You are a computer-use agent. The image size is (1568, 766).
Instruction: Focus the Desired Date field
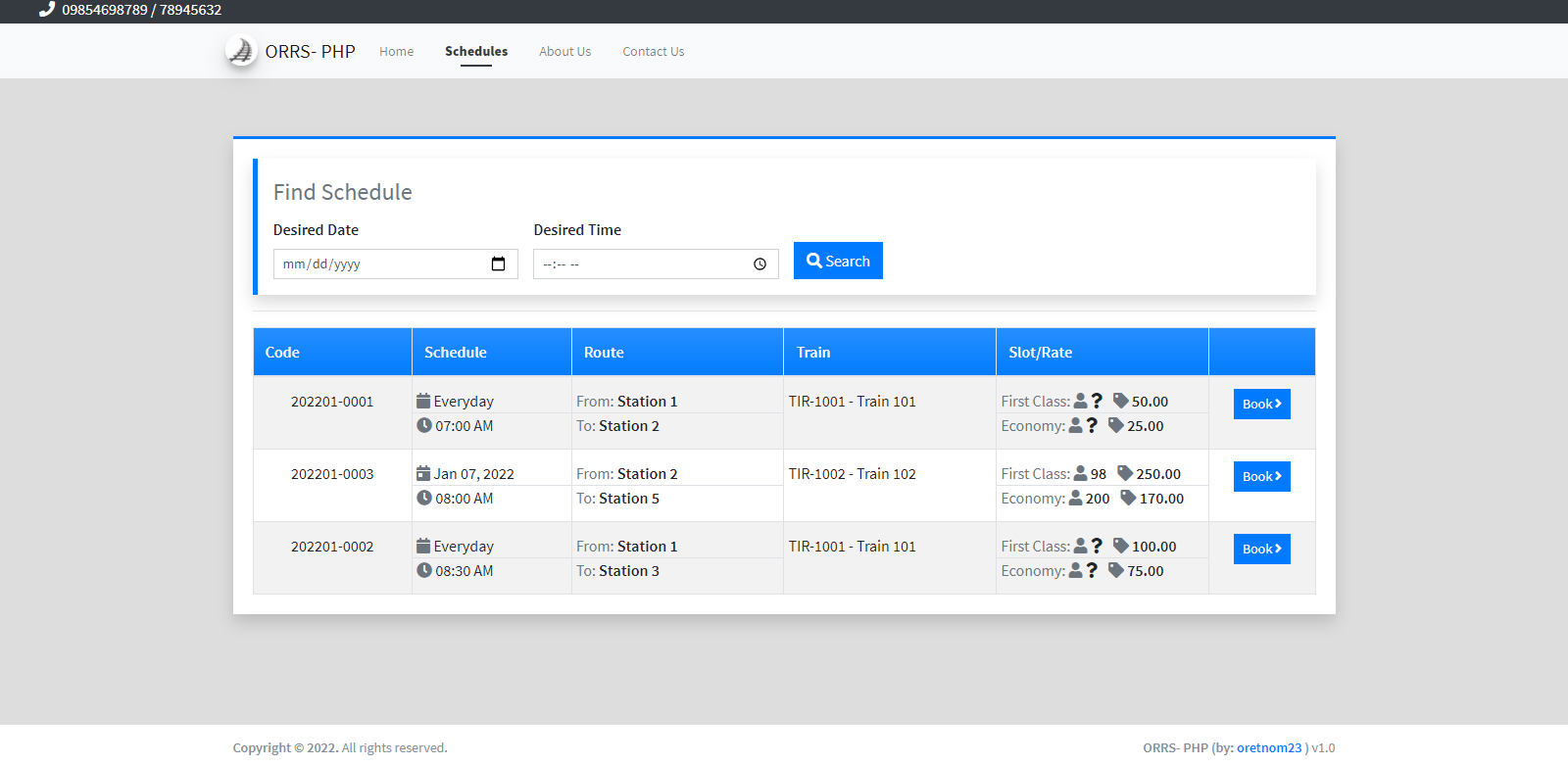tap(396, 263)
